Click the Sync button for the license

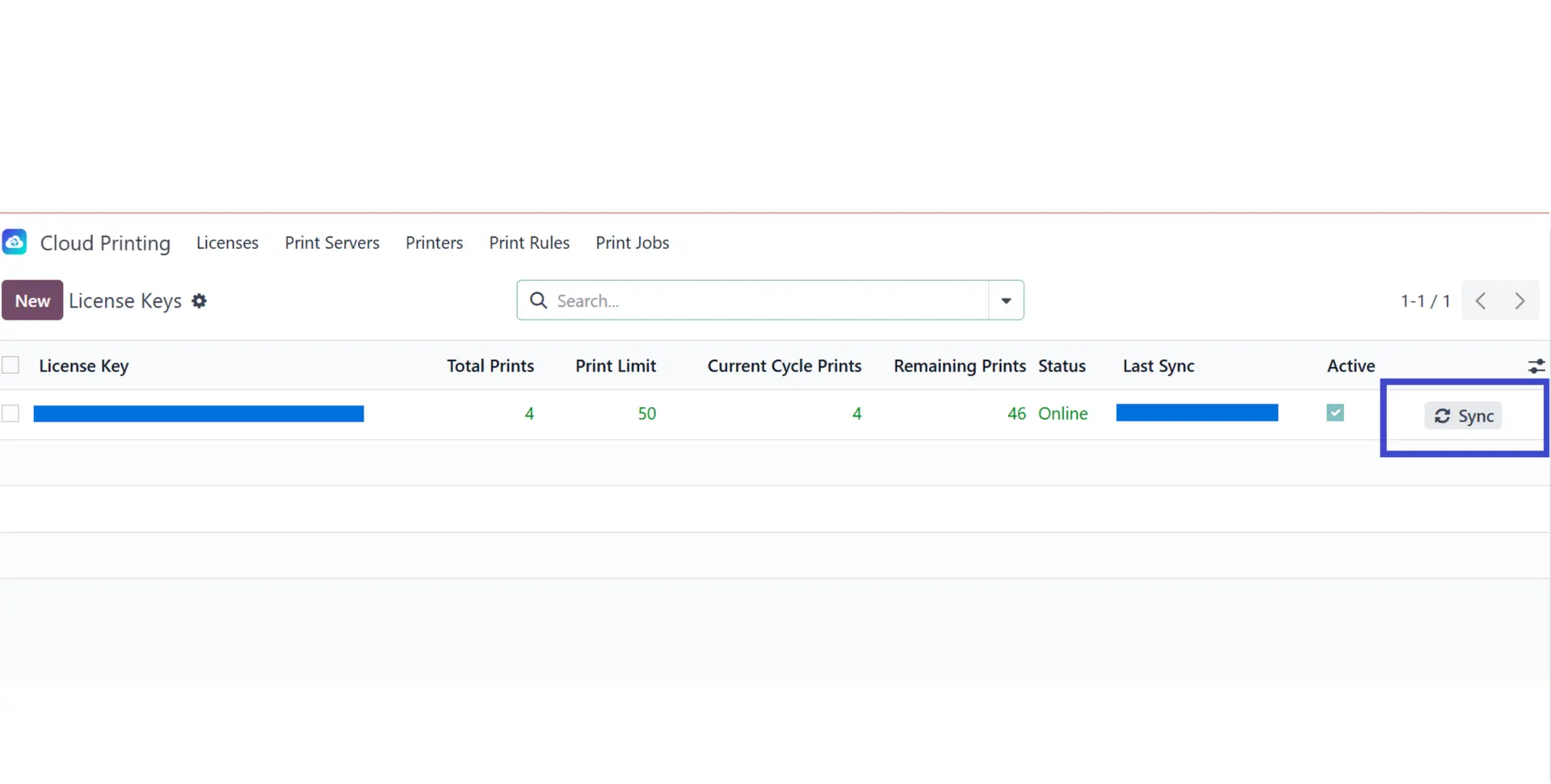[x=1463, y=416]
